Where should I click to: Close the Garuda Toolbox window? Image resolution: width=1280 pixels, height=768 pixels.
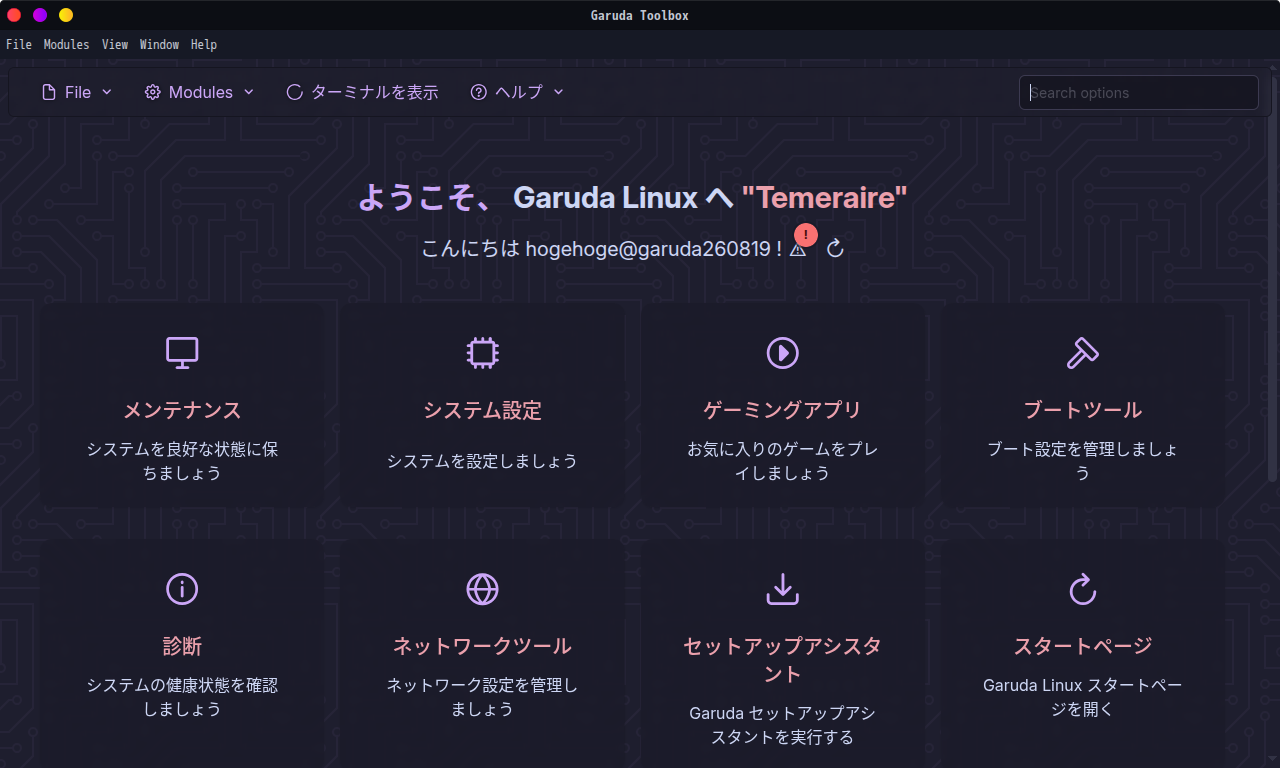[x=14, y=15]
